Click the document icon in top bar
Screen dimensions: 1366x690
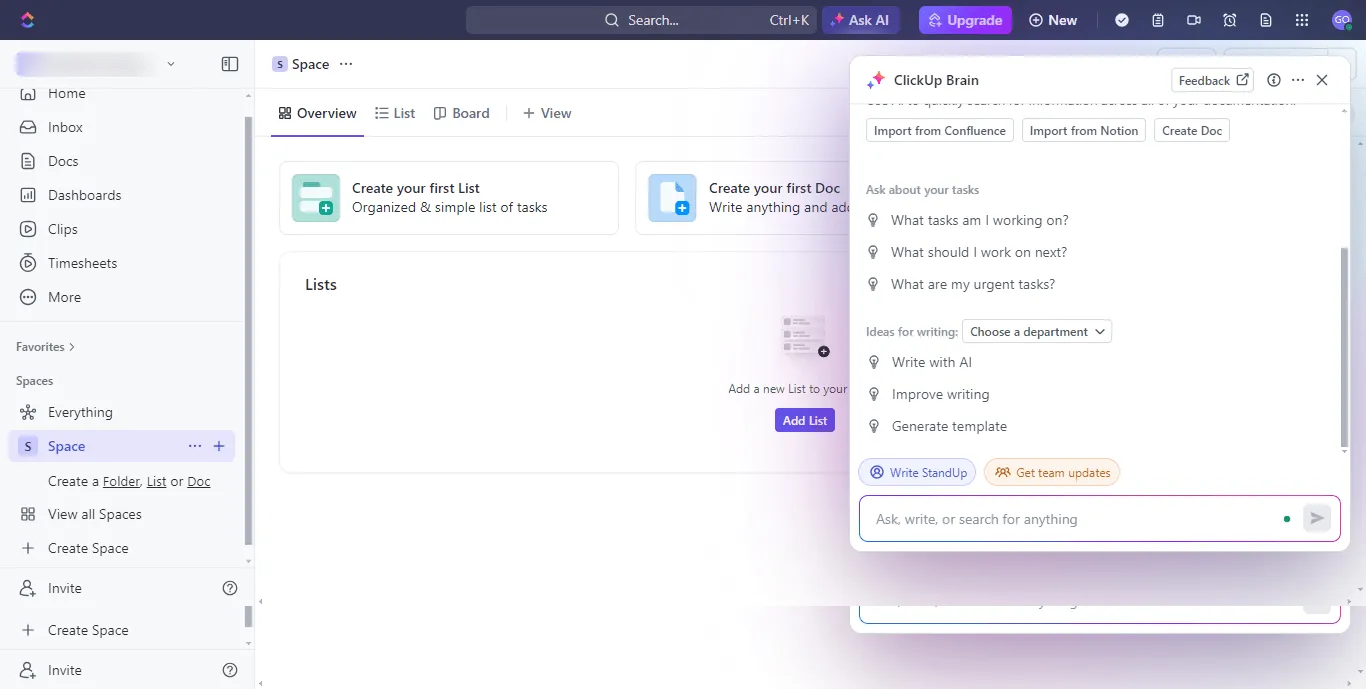tap(1266, 20)
